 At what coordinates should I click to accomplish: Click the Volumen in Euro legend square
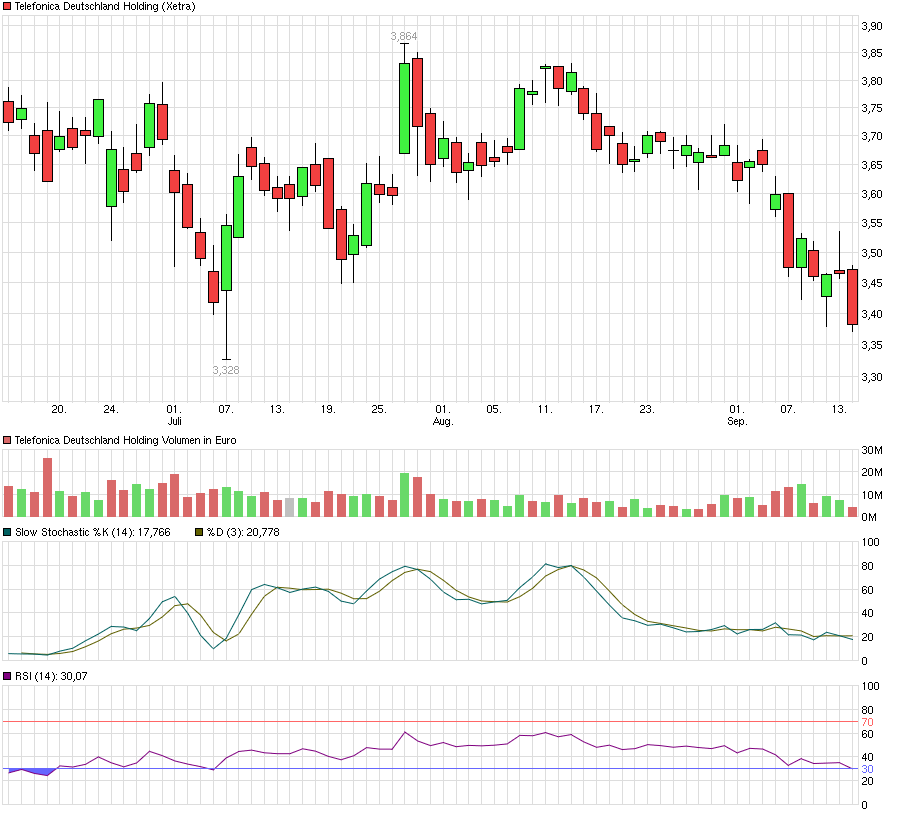(x=7, y=440)
